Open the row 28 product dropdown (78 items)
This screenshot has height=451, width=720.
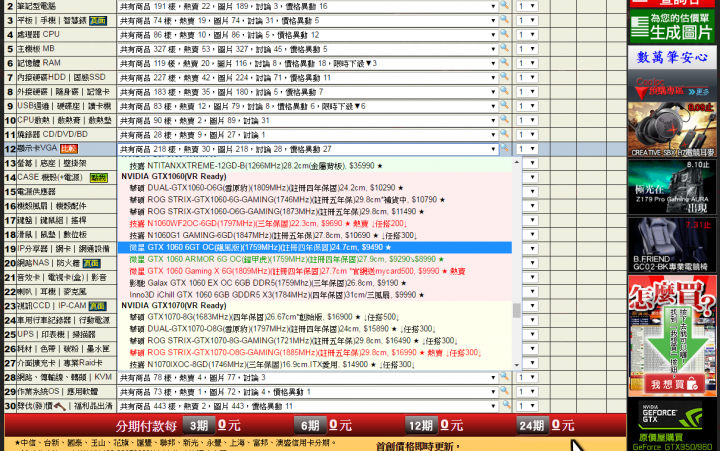pyautogui.click(x=308, y=378)
